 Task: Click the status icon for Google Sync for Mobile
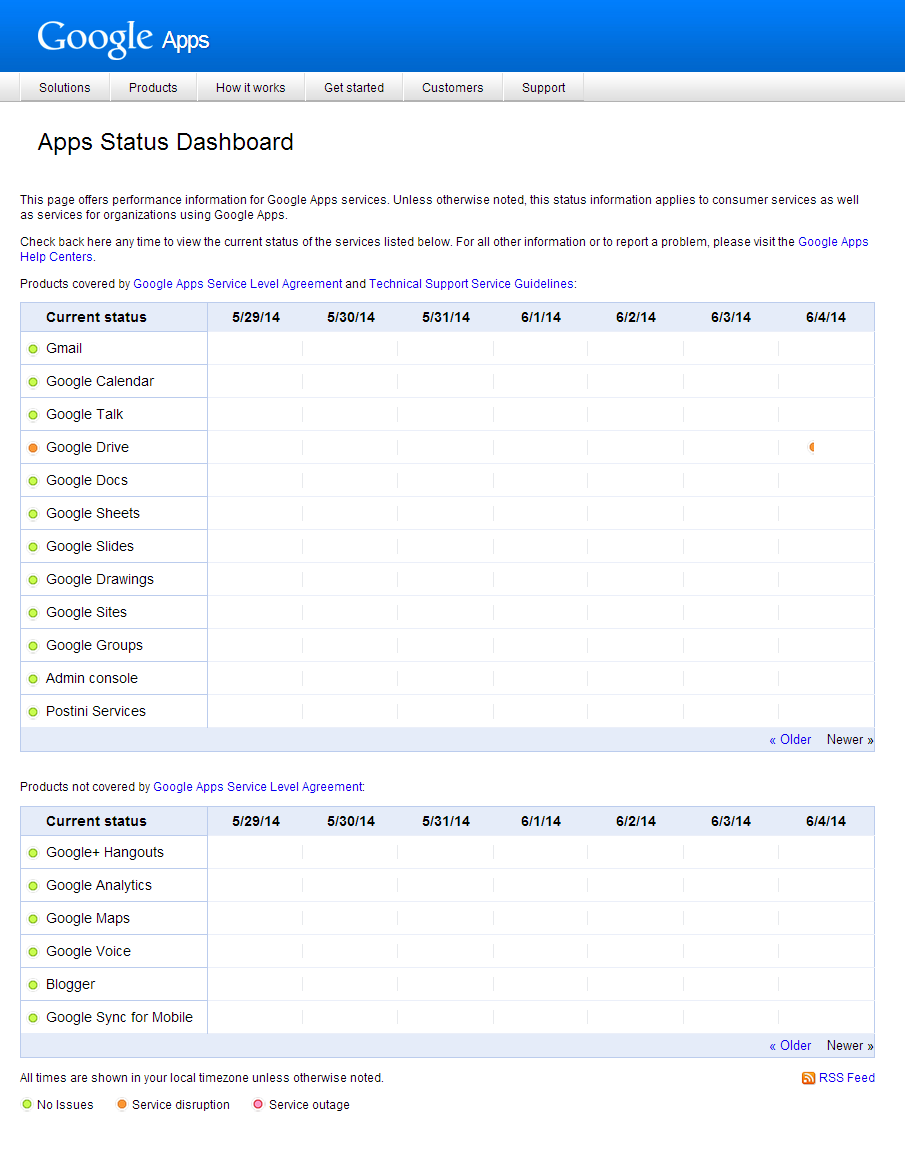(33, 1018)
